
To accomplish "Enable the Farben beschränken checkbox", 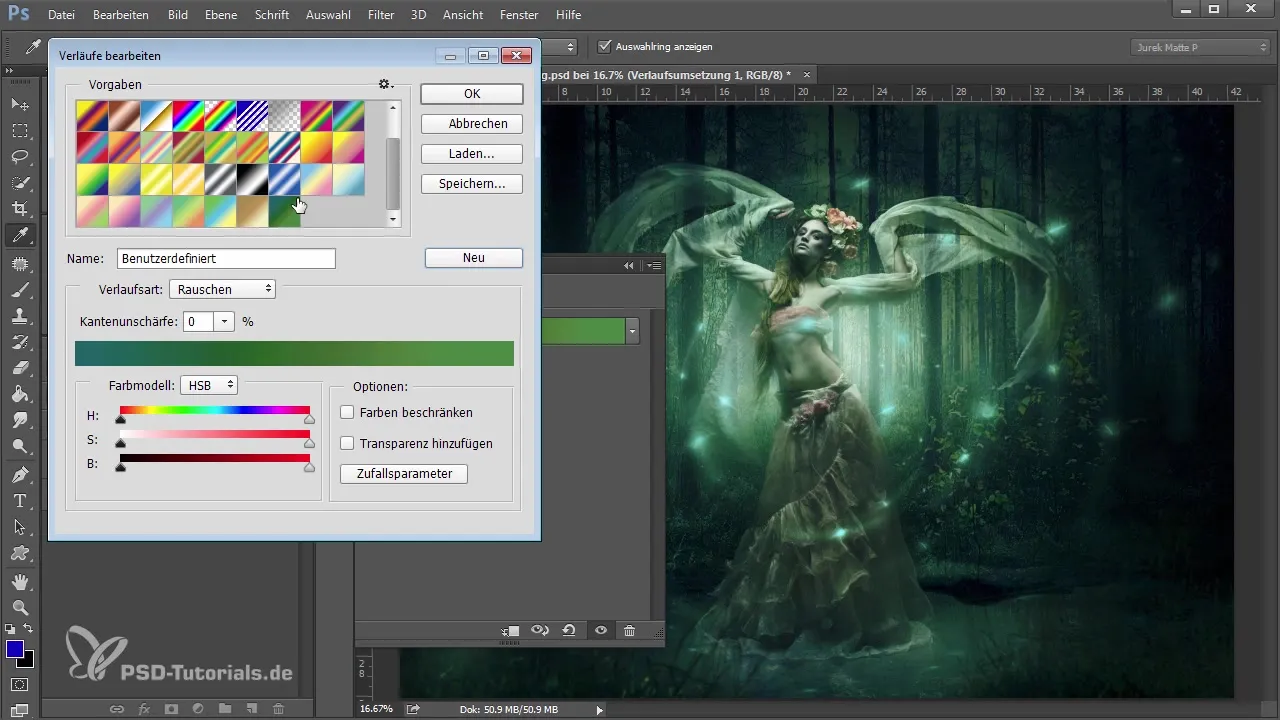I will (347, 412).
